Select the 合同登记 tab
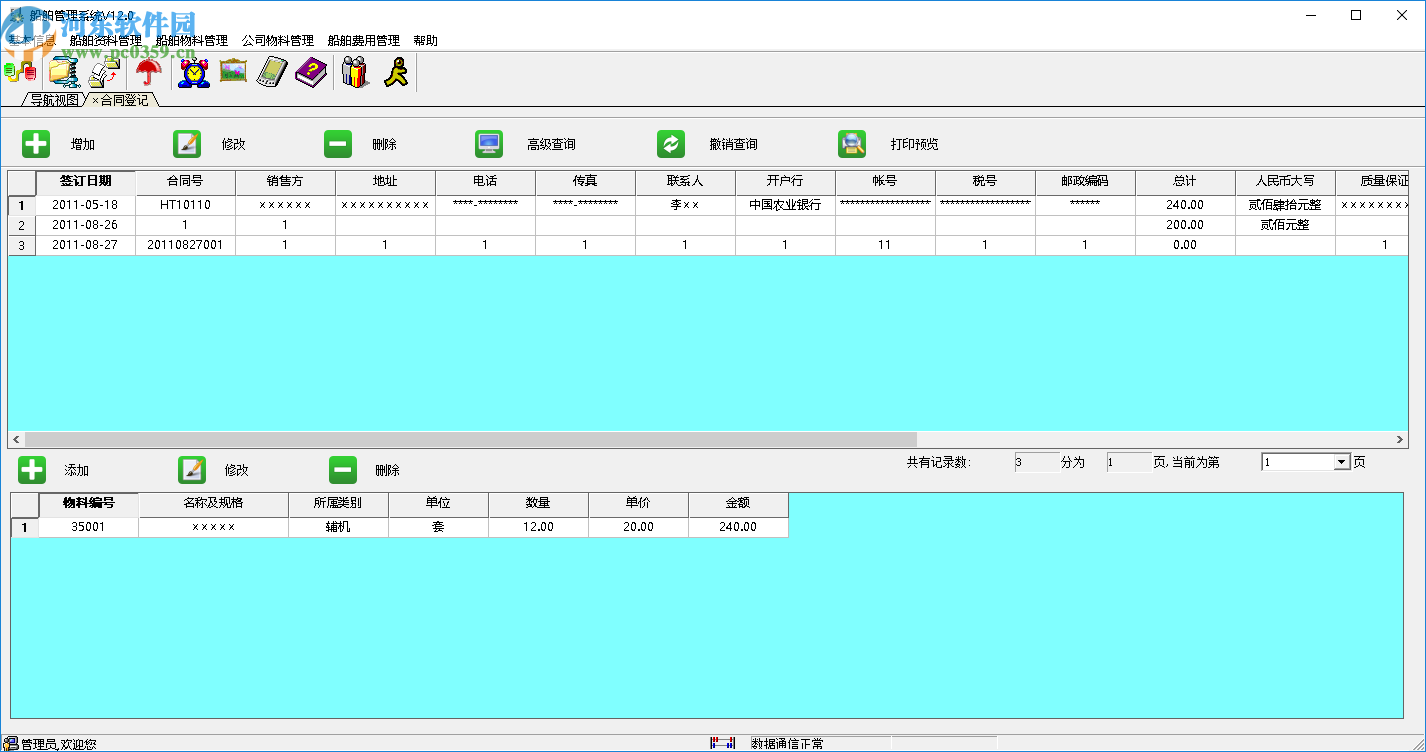The image size is (1426, 752). click(x=124, y=100)
